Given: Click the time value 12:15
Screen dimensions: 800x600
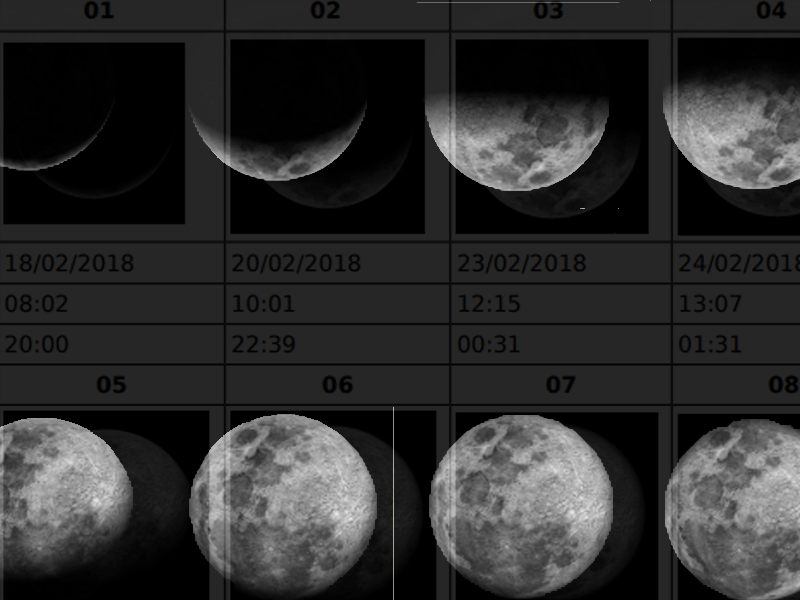Looking at the screenshot, I should (489, 304).
